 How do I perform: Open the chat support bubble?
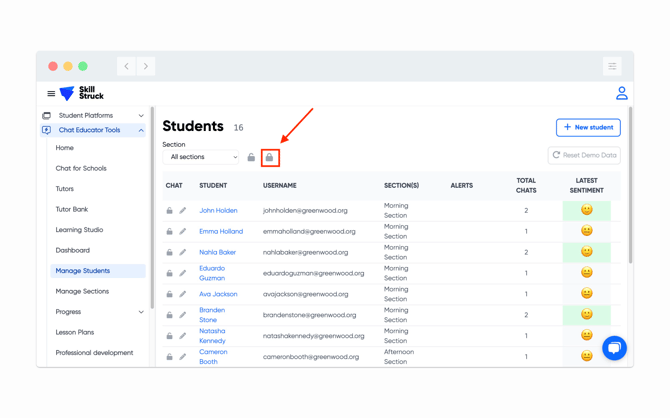click(614, 347)
